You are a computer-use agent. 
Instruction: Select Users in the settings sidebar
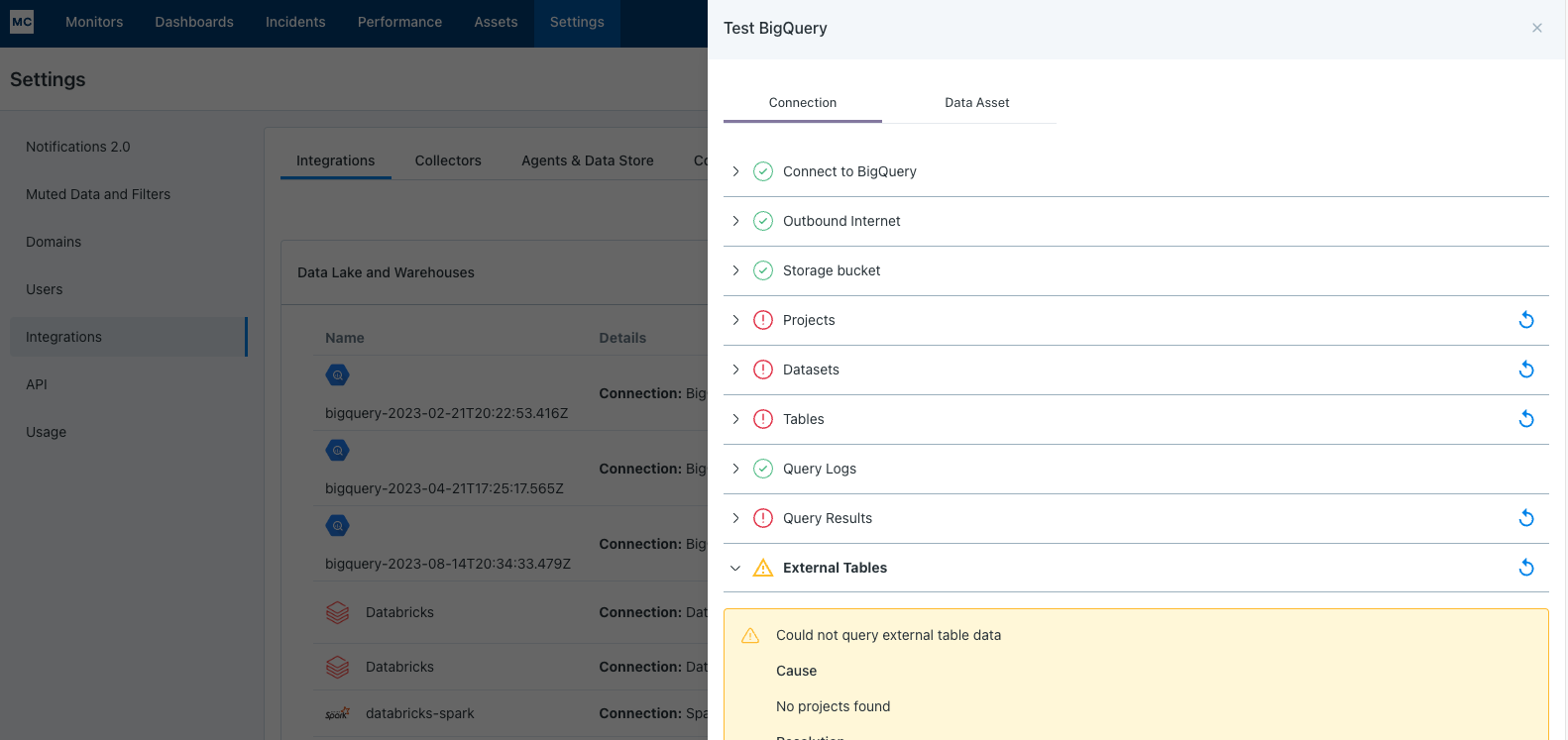pyautogui.click(x=45, y=289)
